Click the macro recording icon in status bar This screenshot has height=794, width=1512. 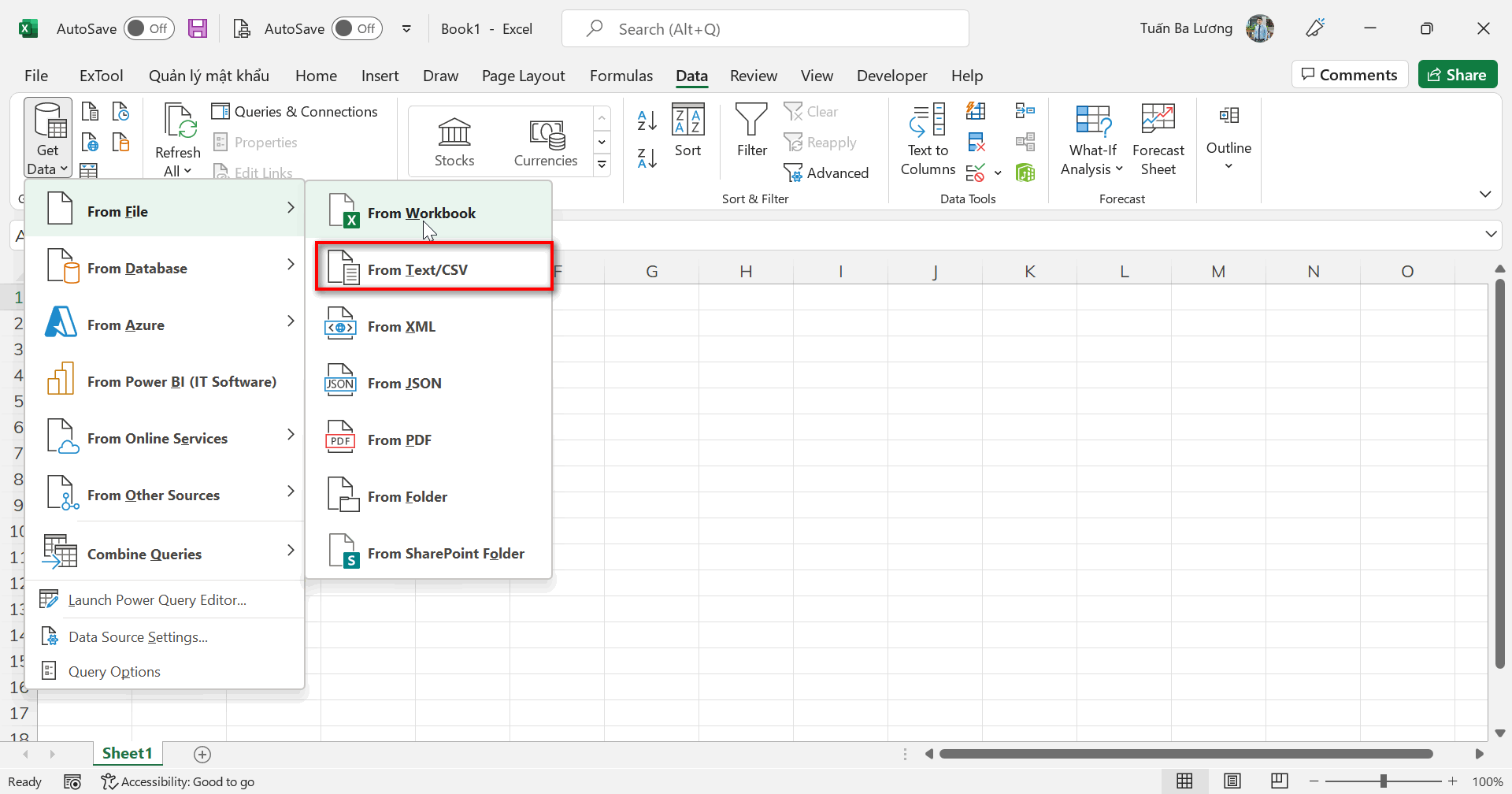click(x=72, y=781)
